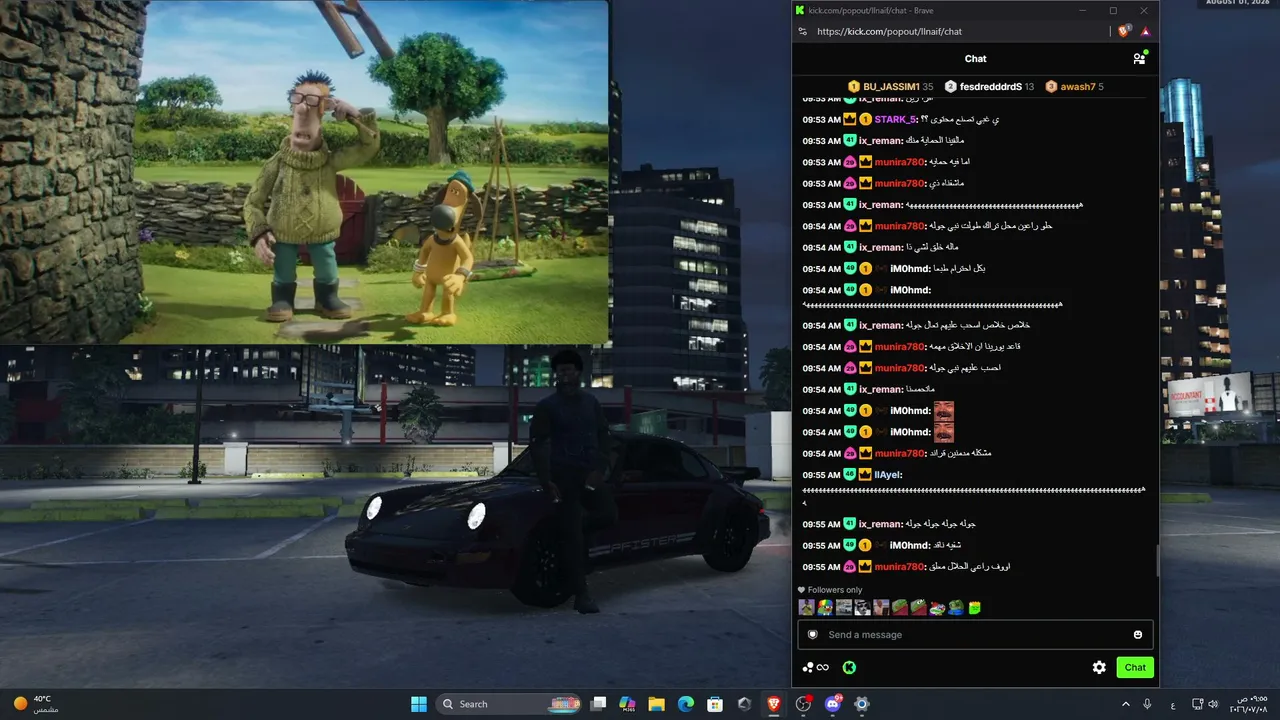Select the Pepe emote beside the green cube

[955, 607]
